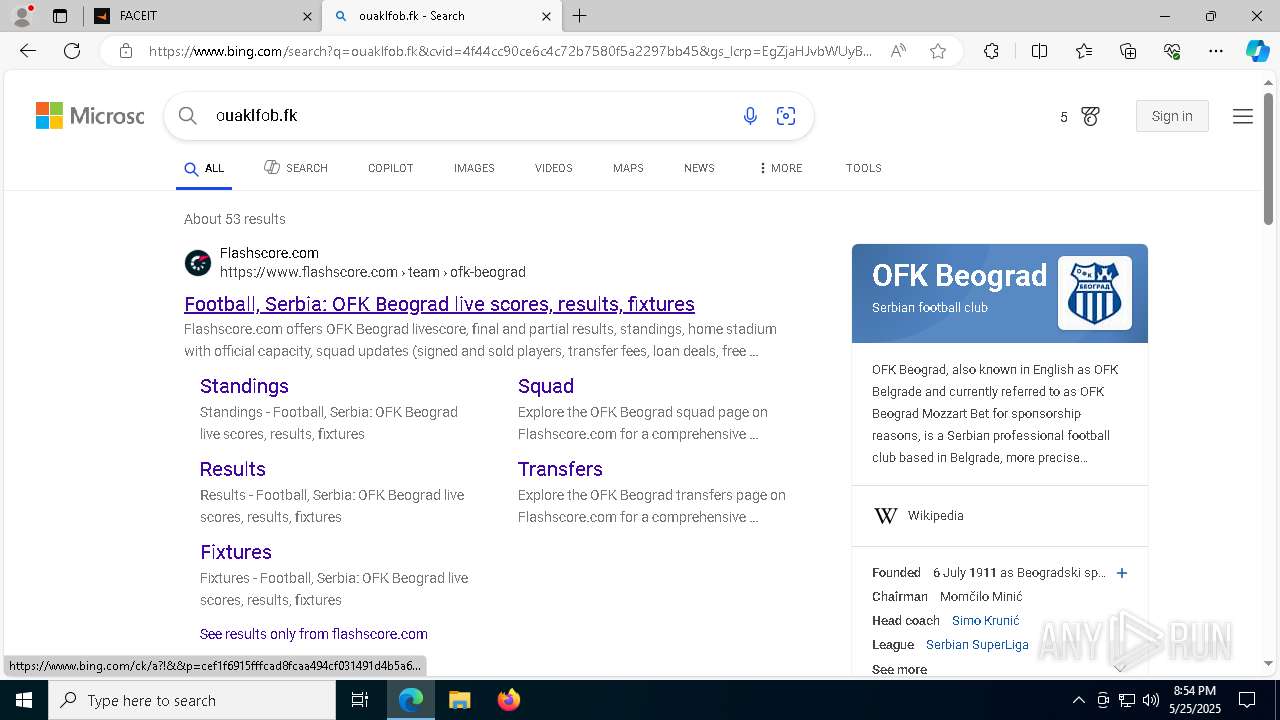This screenshot has height=720, width=1280.
Task: Open the Squad sublink
Action: point(546,386)
